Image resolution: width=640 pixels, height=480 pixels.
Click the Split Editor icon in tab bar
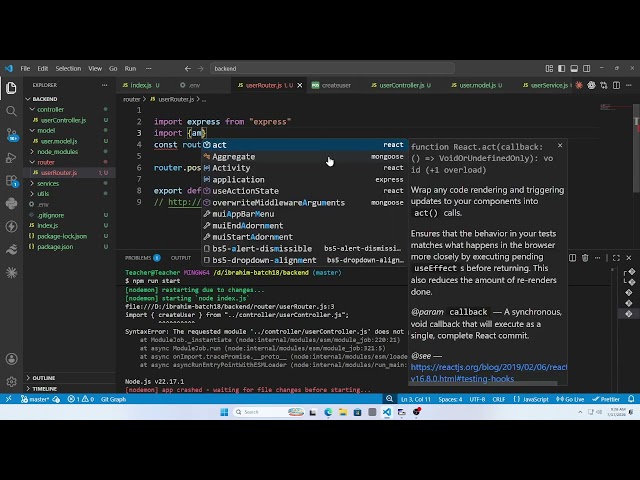(x=616, y=85)
